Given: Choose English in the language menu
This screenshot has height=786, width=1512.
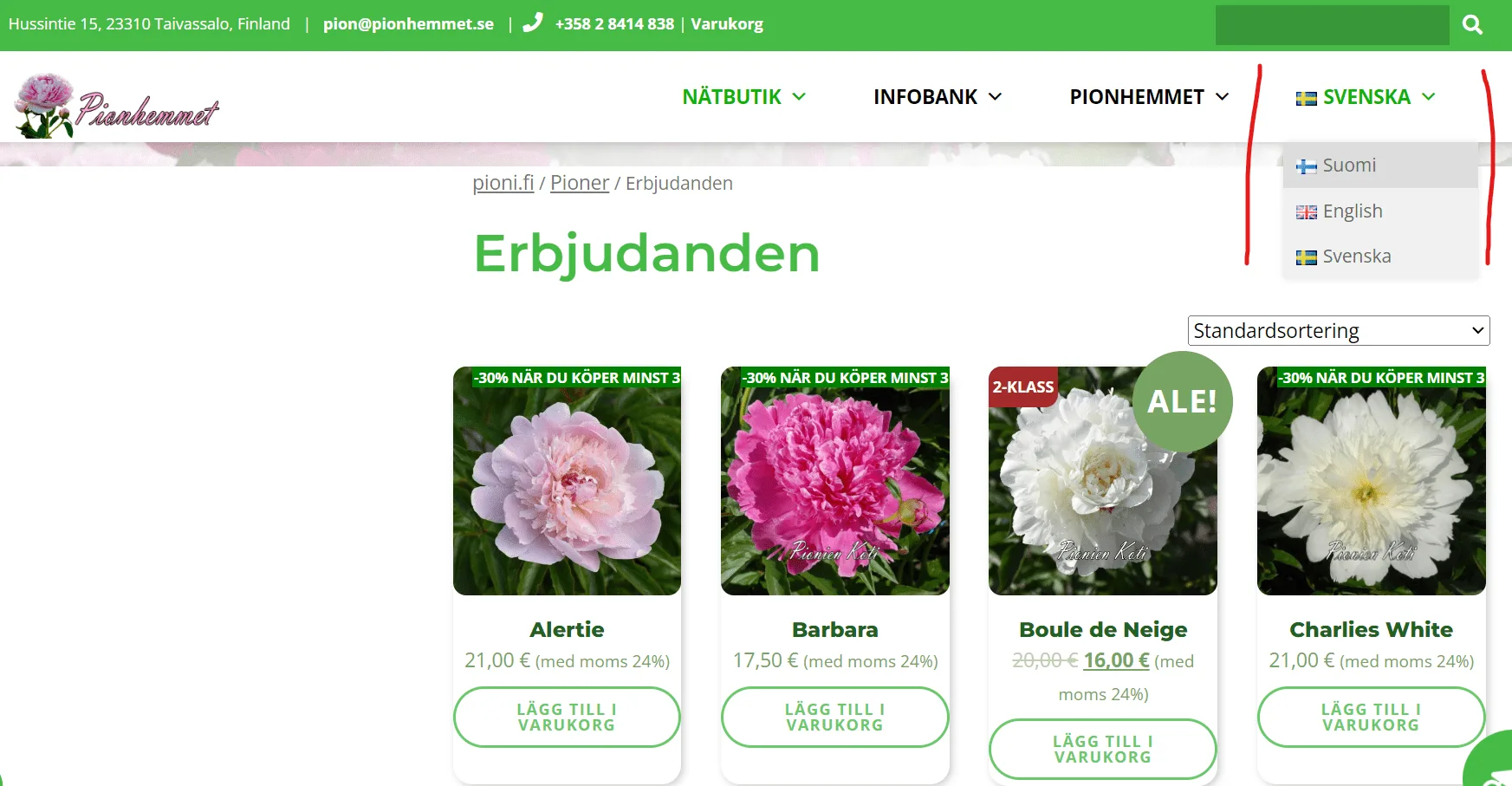Looking at the screenshot, I should click(x=1352, y=211).
